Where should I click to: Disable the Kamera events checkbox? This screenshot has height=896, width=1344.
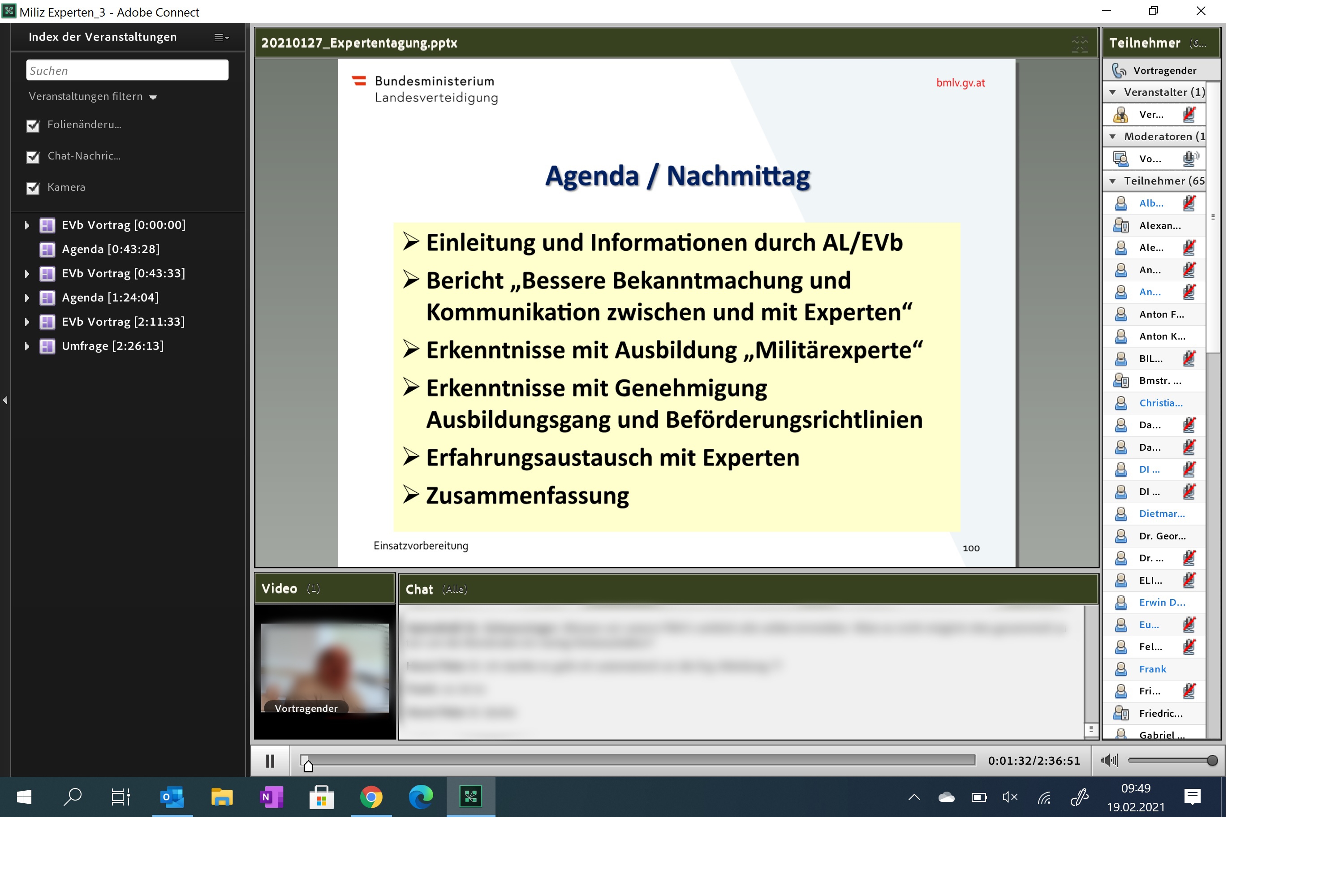click(x=34, y=188)
